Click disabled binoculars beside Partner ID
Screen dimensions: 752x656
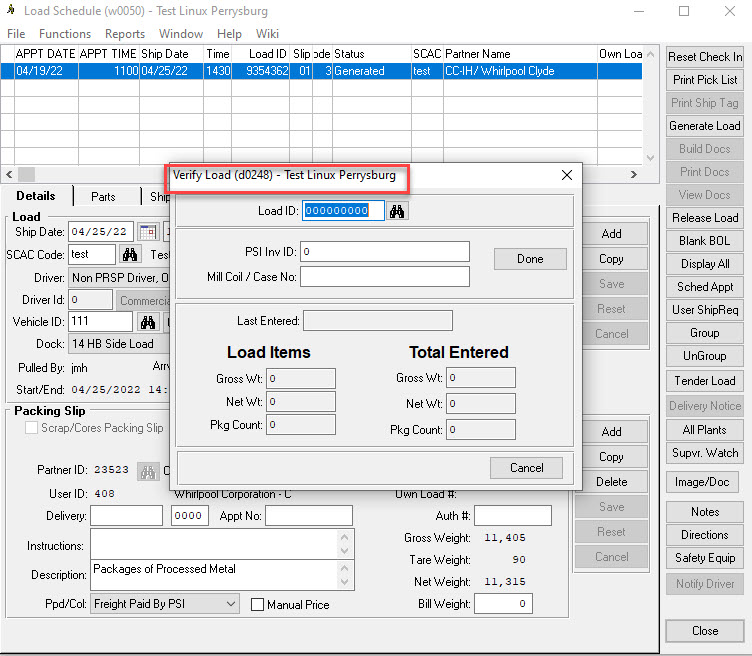pos(148,472)
